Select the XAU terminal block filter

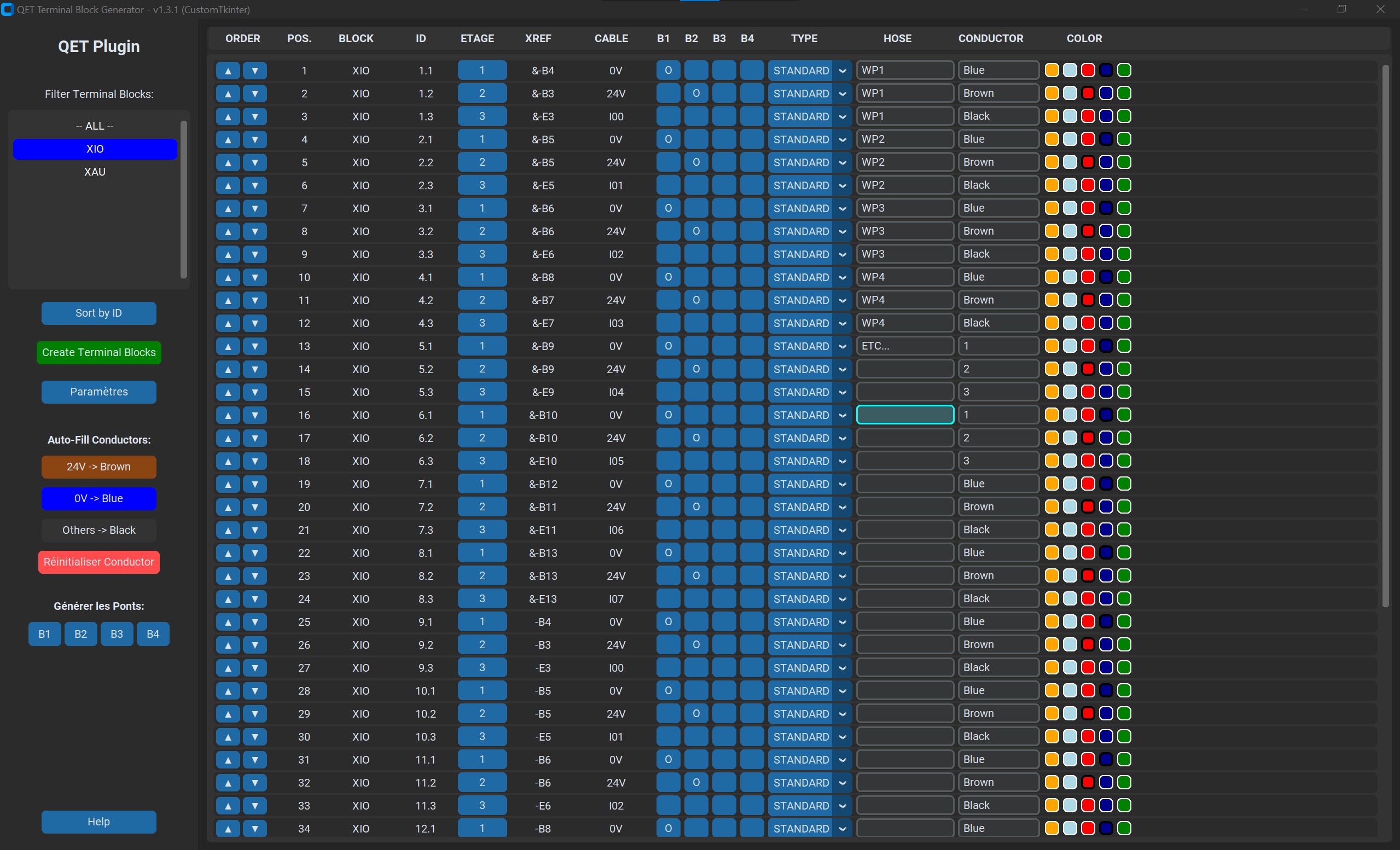95,172
